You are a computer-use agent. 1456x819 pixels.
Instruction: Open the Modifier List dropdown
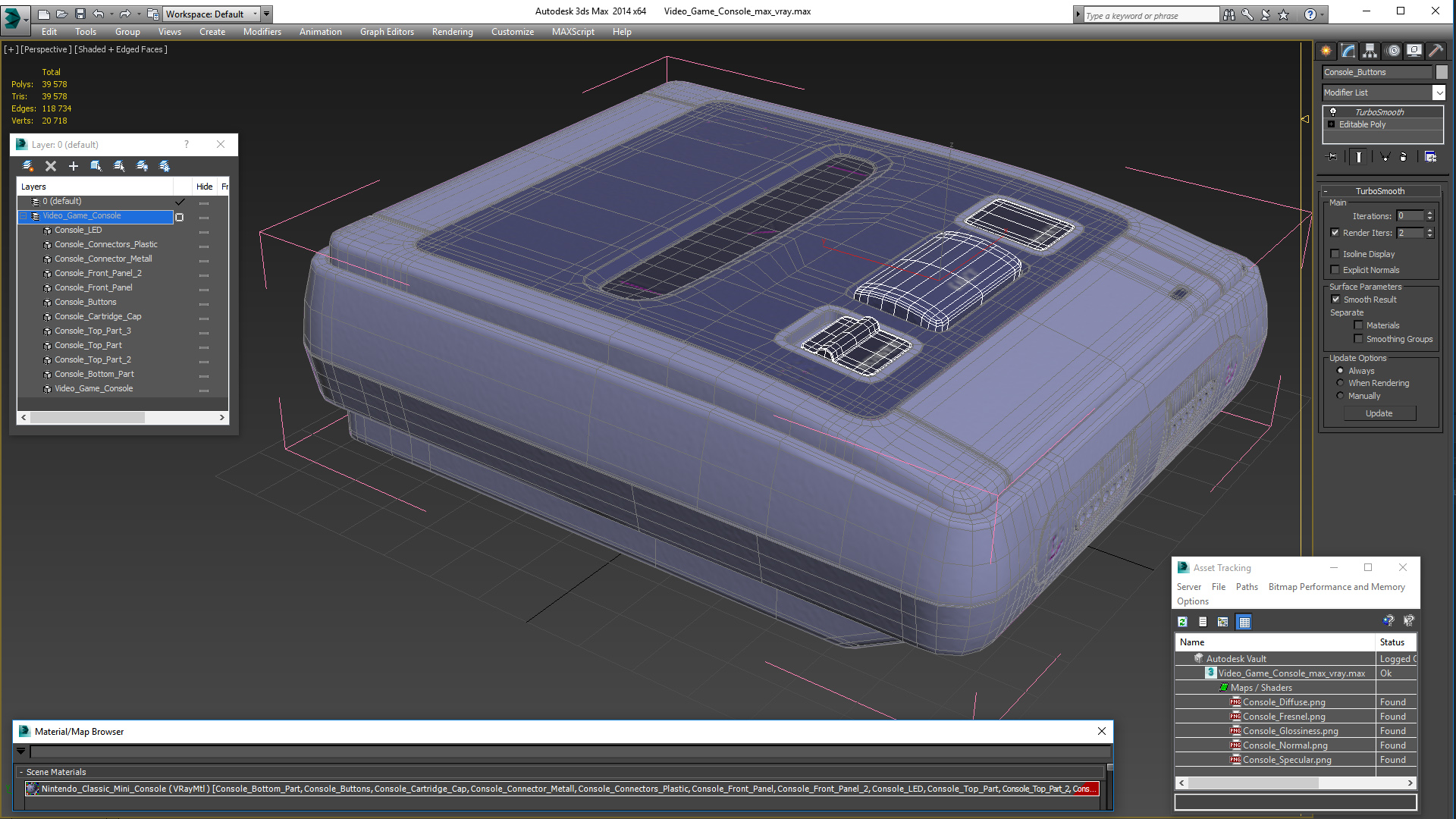[1439, 93]
